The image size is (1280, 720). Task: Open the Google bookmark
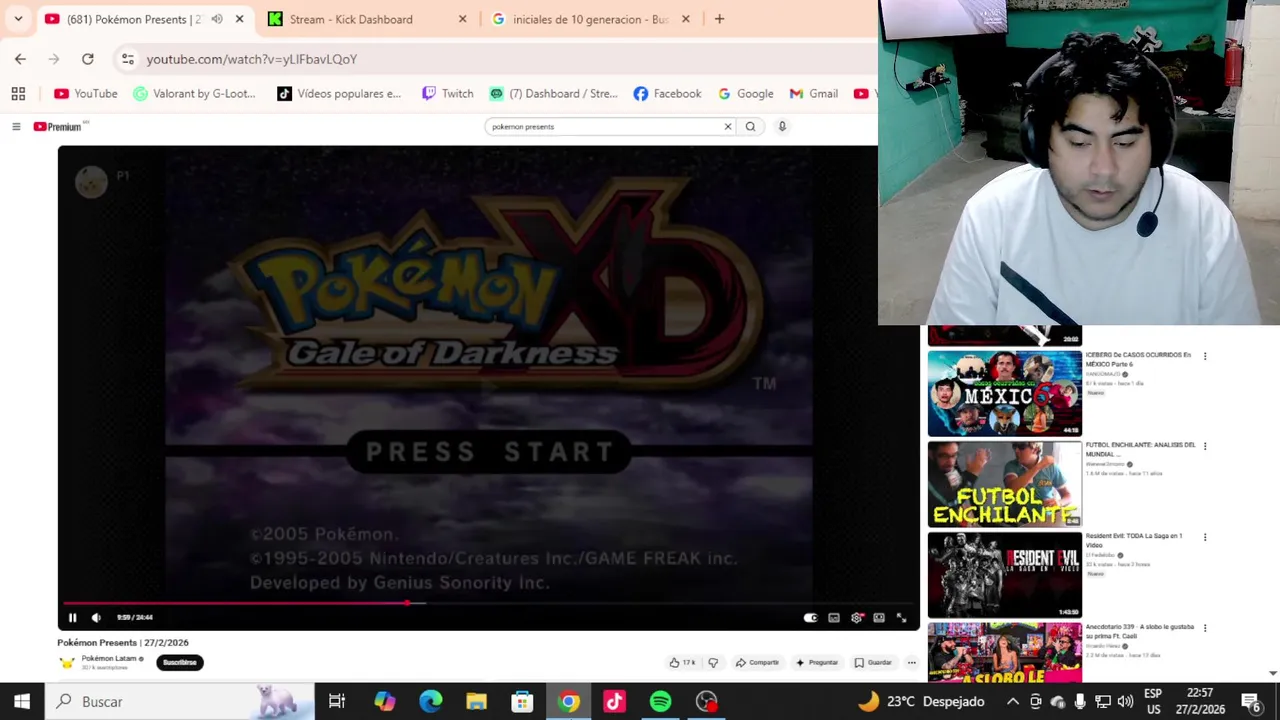click(746, 94)
